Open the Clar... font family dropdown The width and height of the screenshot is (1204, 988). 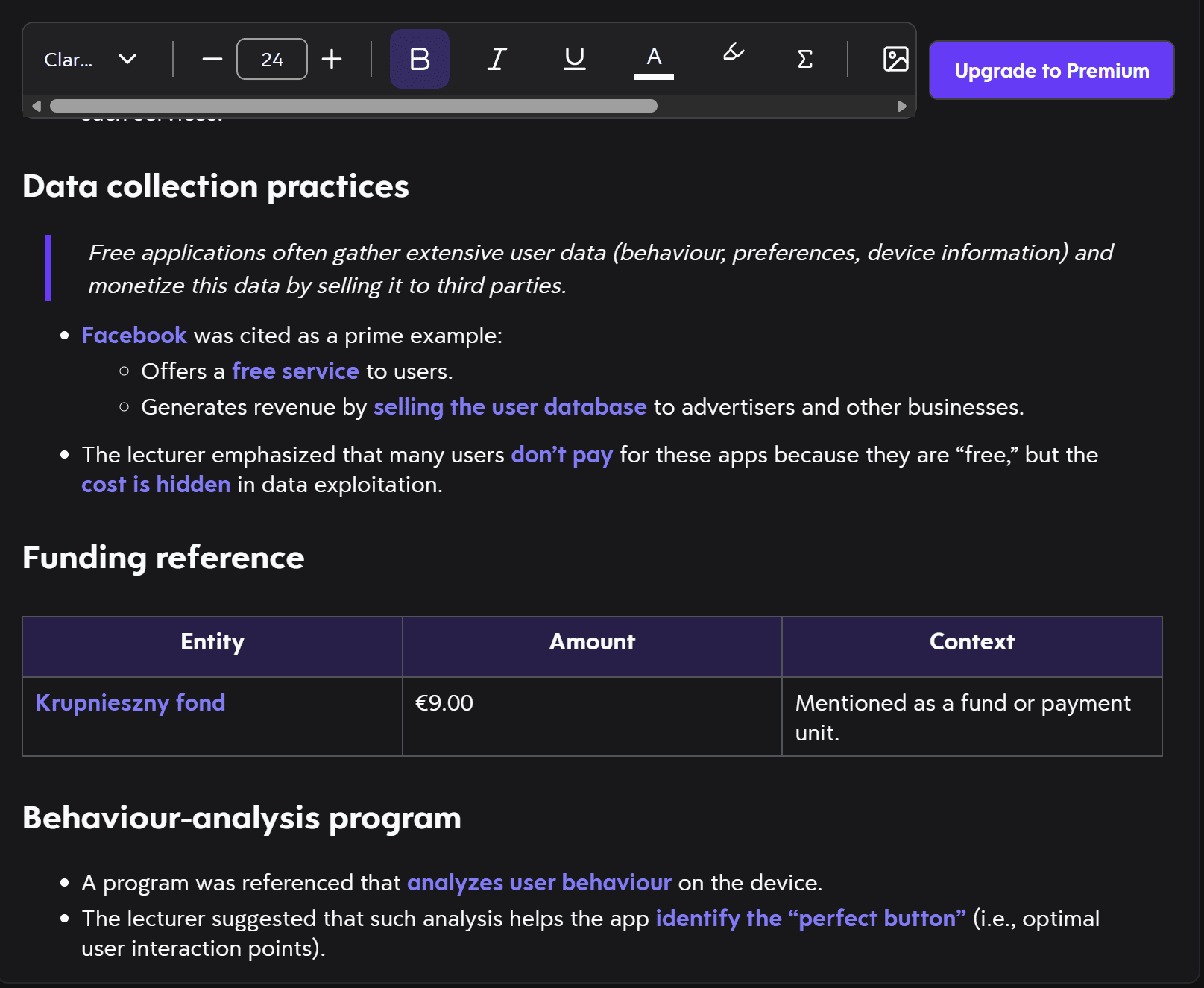point(90,59)
